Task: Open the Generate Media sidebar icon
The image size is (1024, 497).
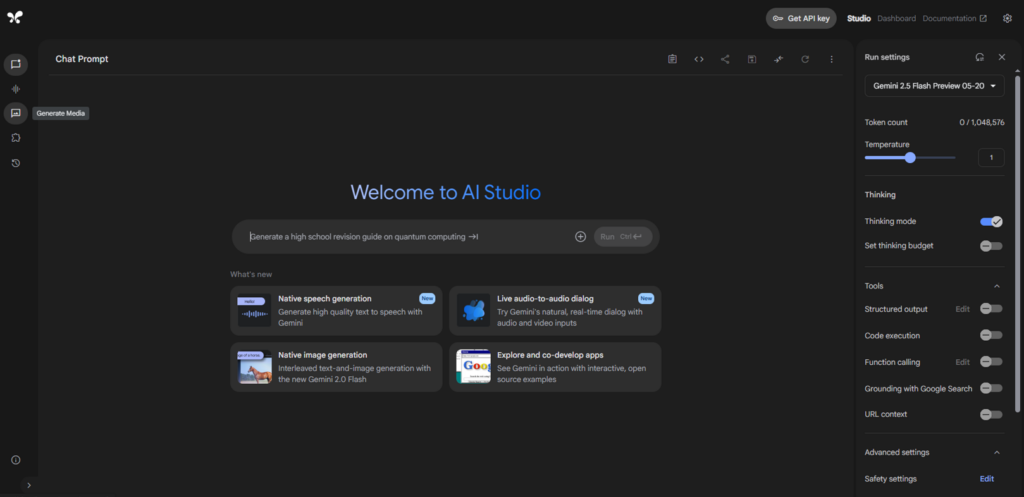Action: (16, 113)
